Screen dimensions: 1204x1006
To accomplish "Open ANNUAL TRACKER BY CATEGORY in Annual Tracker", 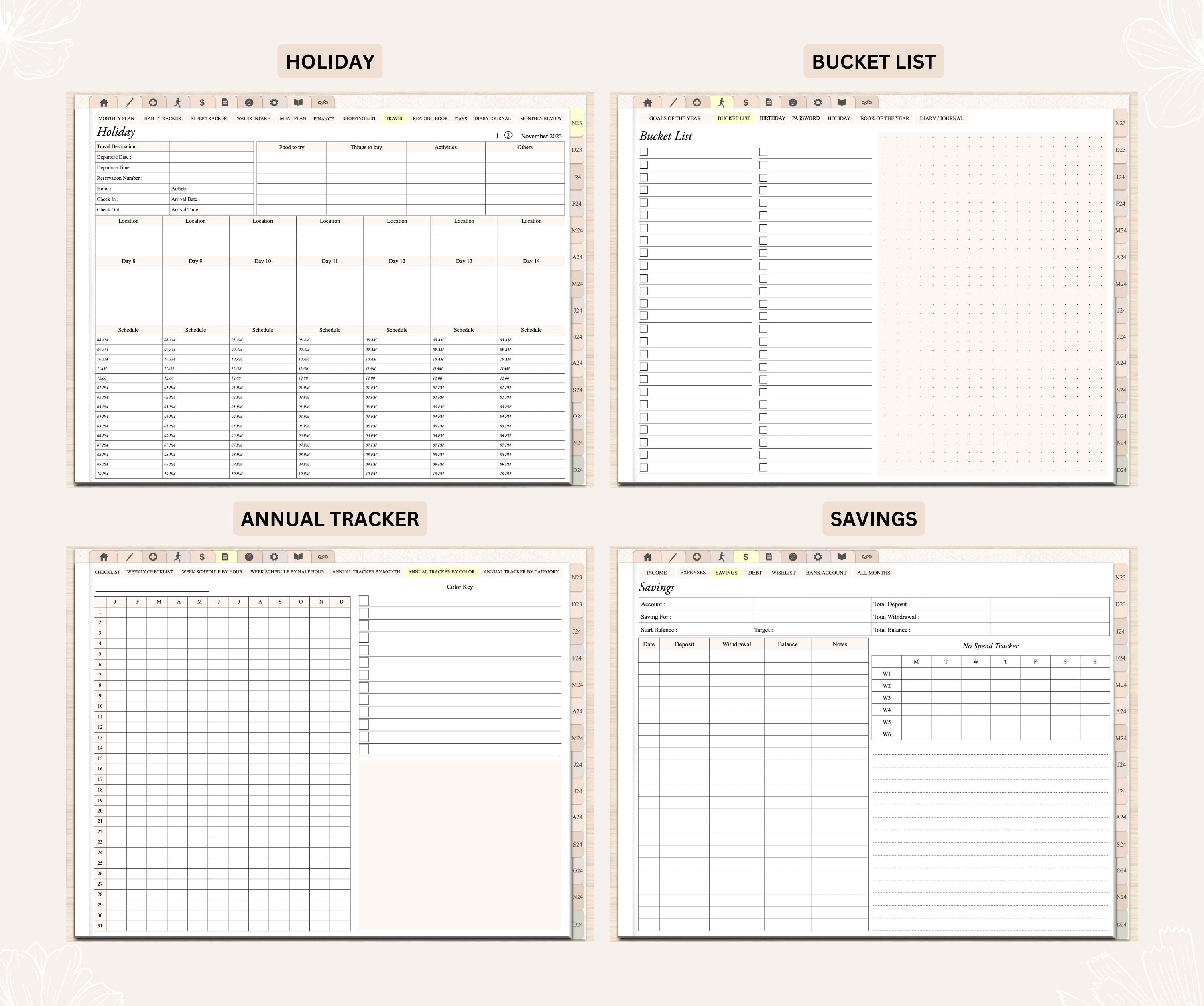I will click(x=521, y=572).
